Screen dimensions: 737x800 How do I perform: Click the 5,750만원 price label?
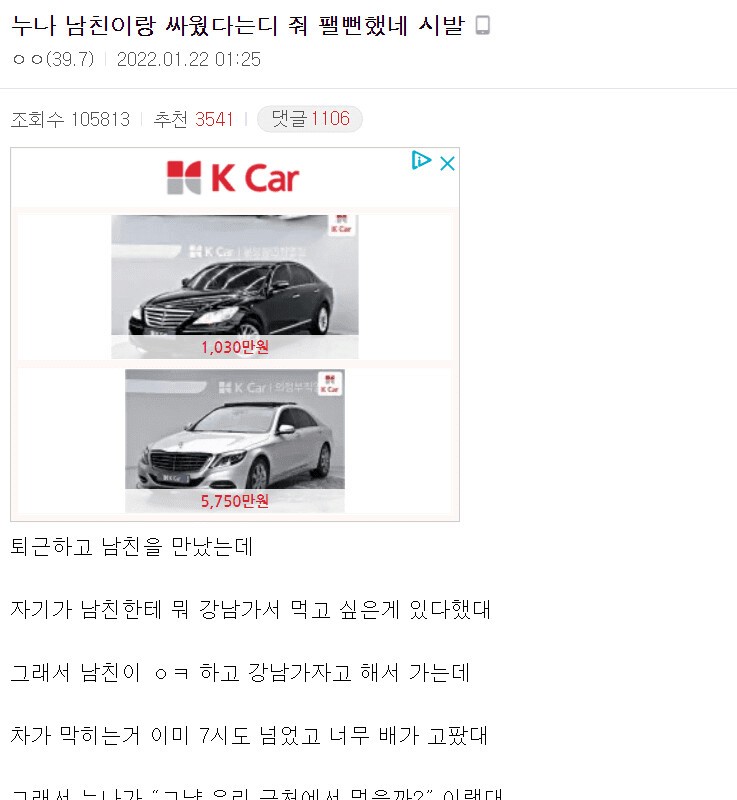tap(235, 501)
